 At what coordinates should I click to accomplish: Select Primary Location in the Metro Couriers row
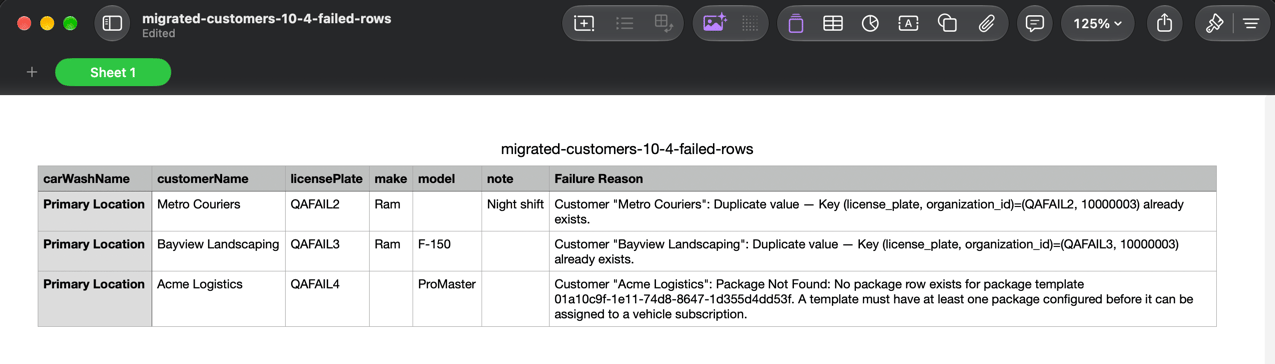(x=95, y=211)
